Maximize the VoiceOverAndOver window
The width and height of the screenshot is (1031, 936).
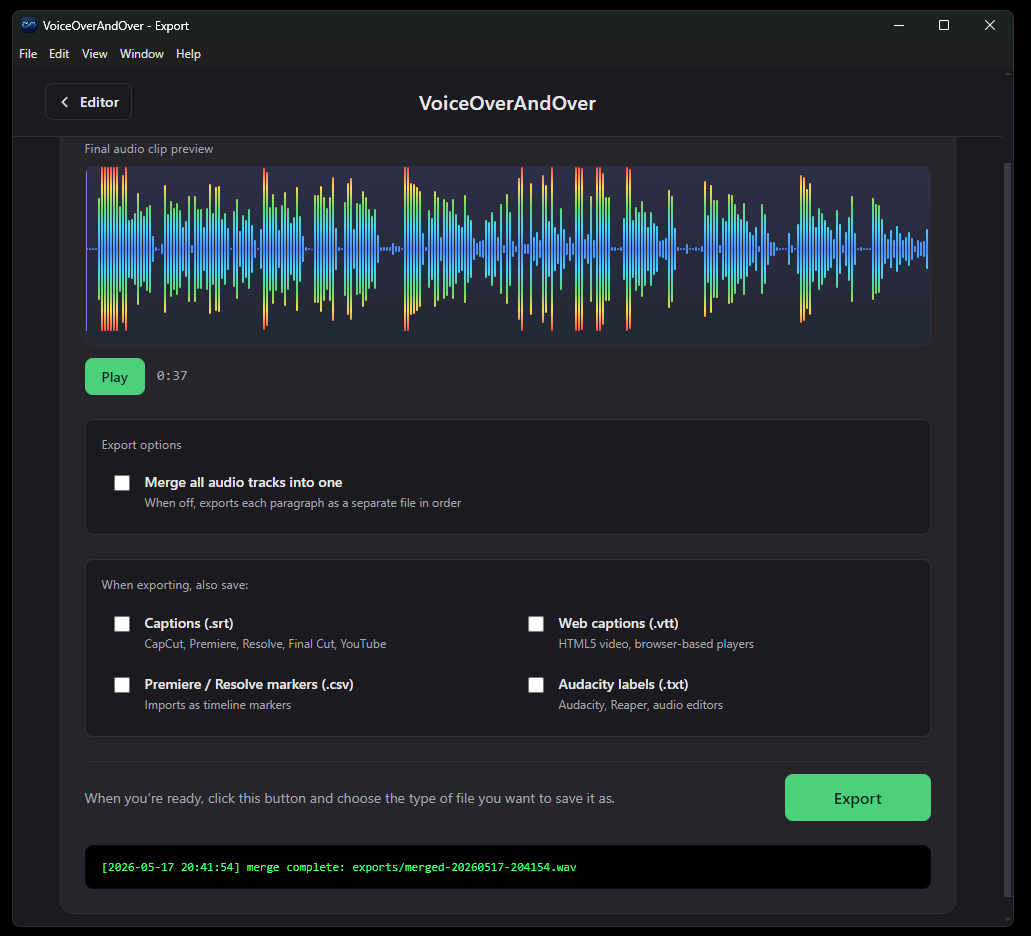pos(944,26)
